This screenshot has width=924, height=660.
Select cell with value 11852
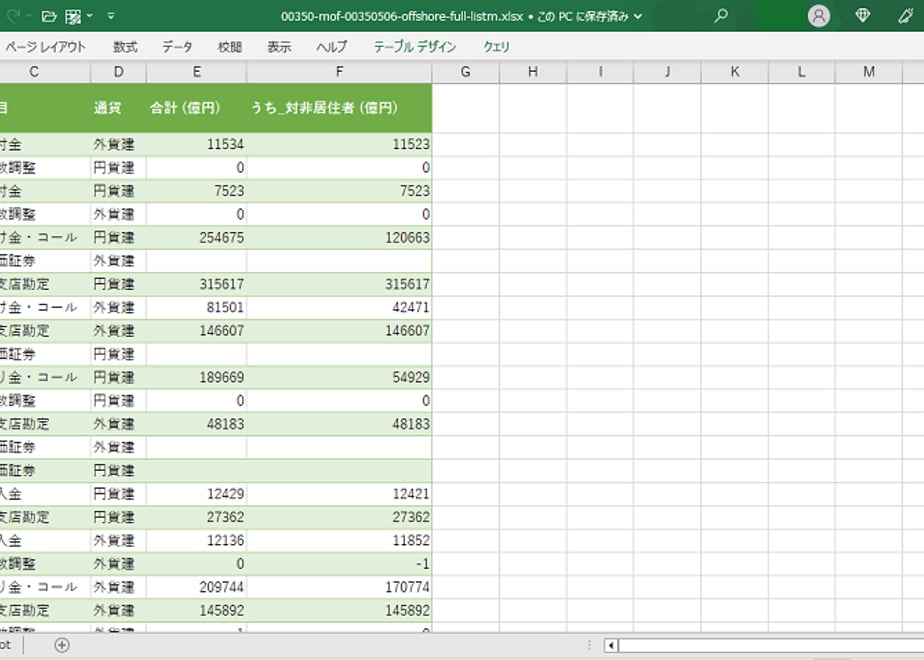(339, 540)
